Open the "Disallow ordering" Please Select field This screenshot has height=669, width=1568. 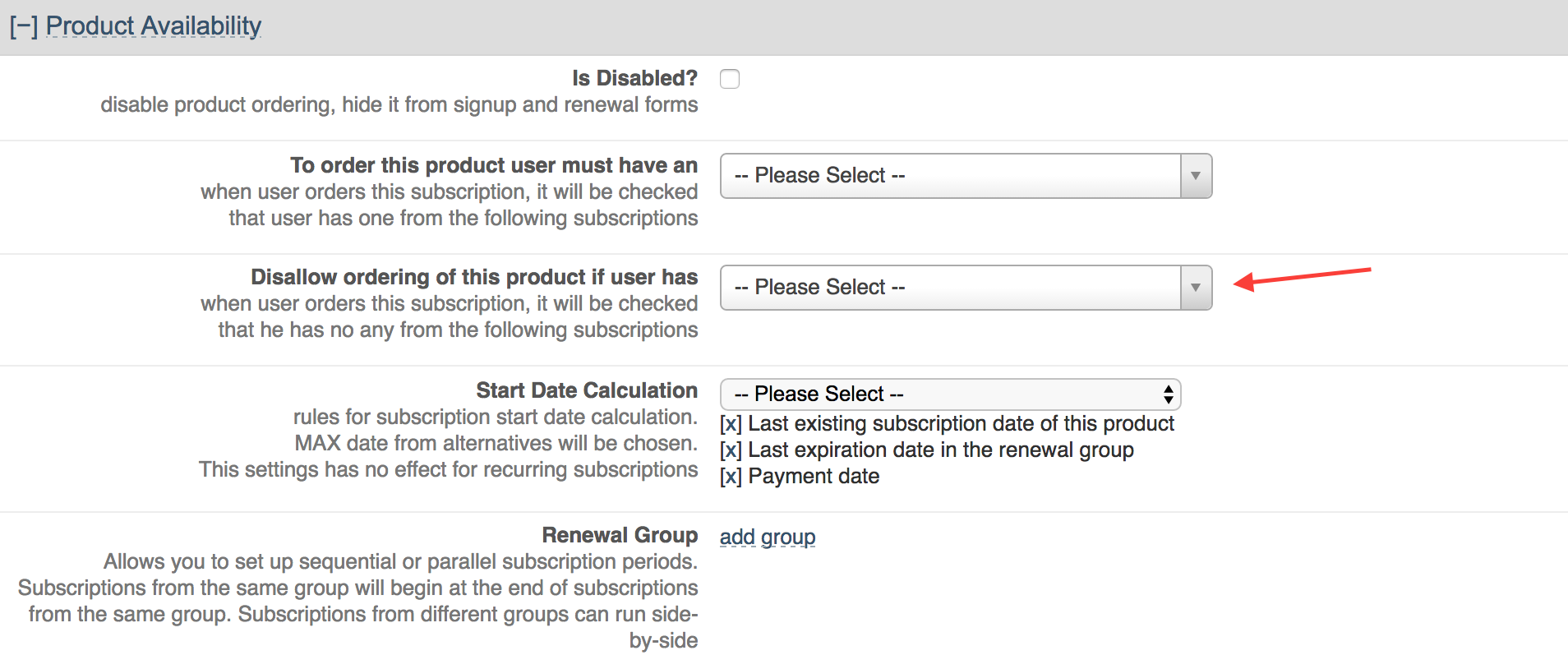[x=950, y=288]
